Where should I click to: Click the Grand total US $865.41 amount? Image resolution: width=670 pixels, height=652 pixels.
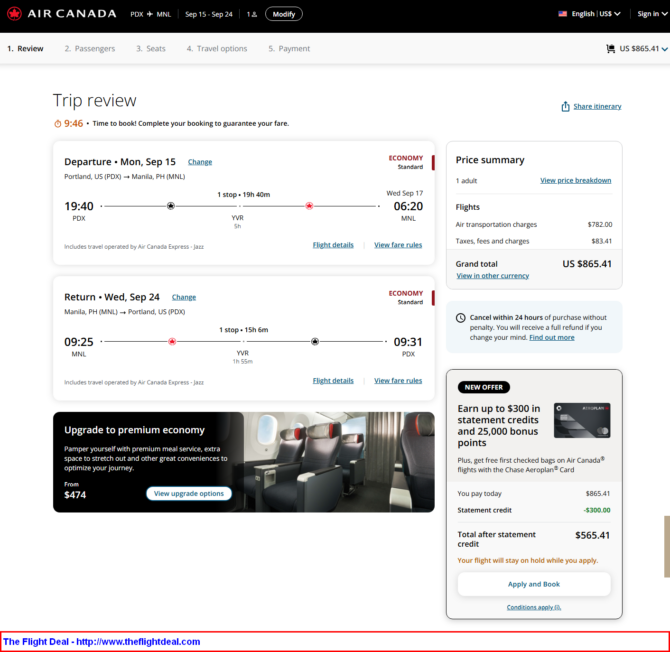click(x=587, y=264)
